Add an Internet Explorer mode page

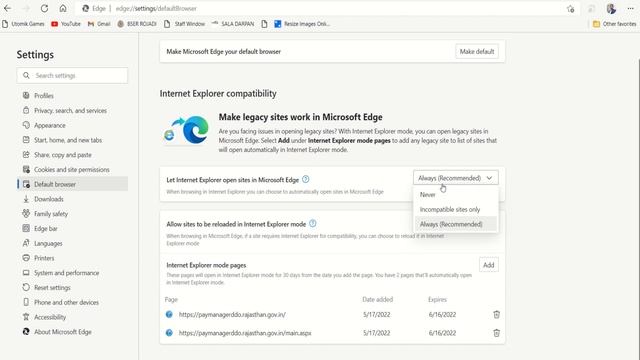(489, 265)
